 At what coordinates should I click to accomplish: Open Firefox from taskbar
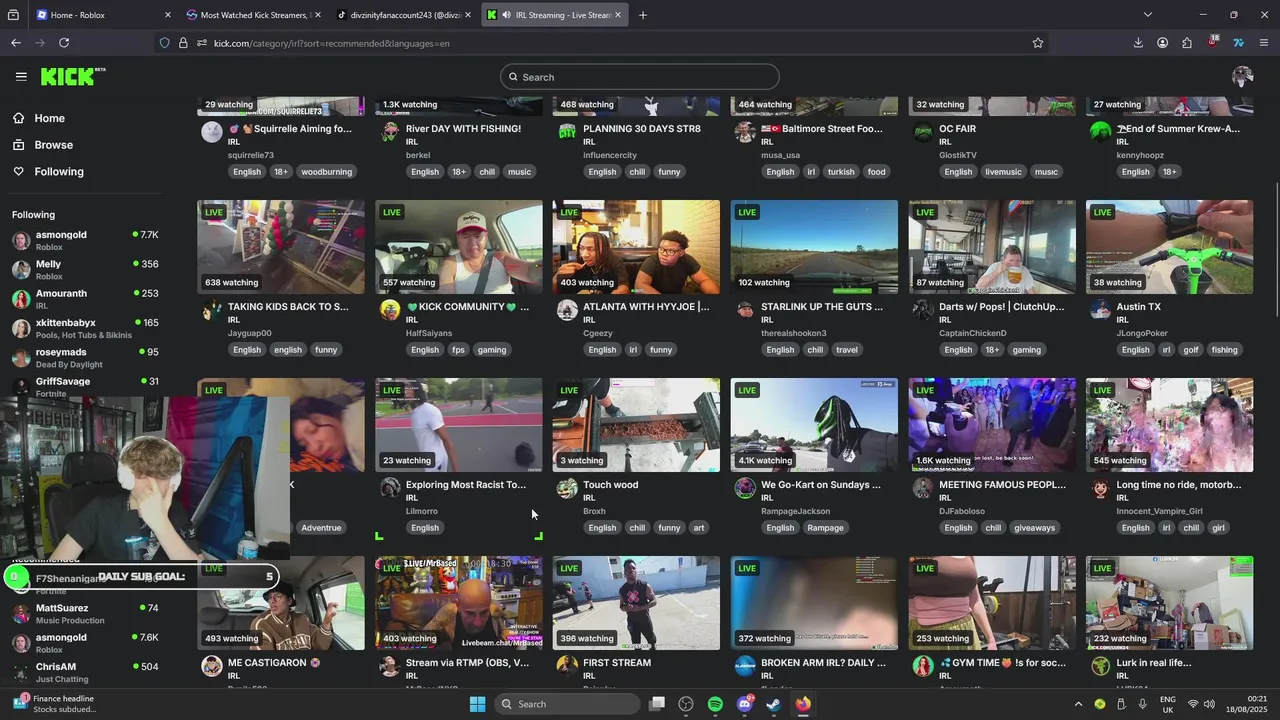click(x=803, y=704)
